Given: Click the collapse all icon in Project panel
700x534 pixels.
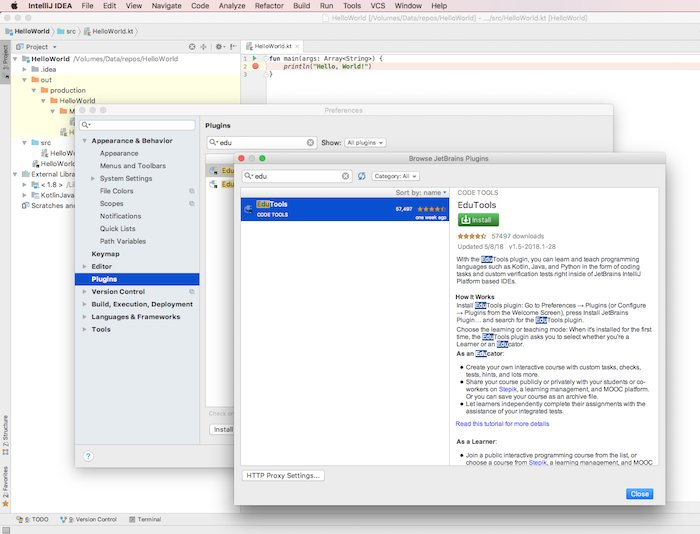Looking at the screenshot, I should click(x=204, y=46).
